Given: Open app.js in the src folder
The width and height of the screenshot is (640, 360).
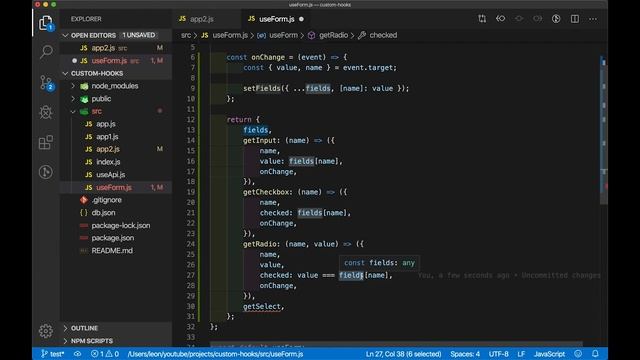Looking at the screenshot, I should click(x=116, y=124).
